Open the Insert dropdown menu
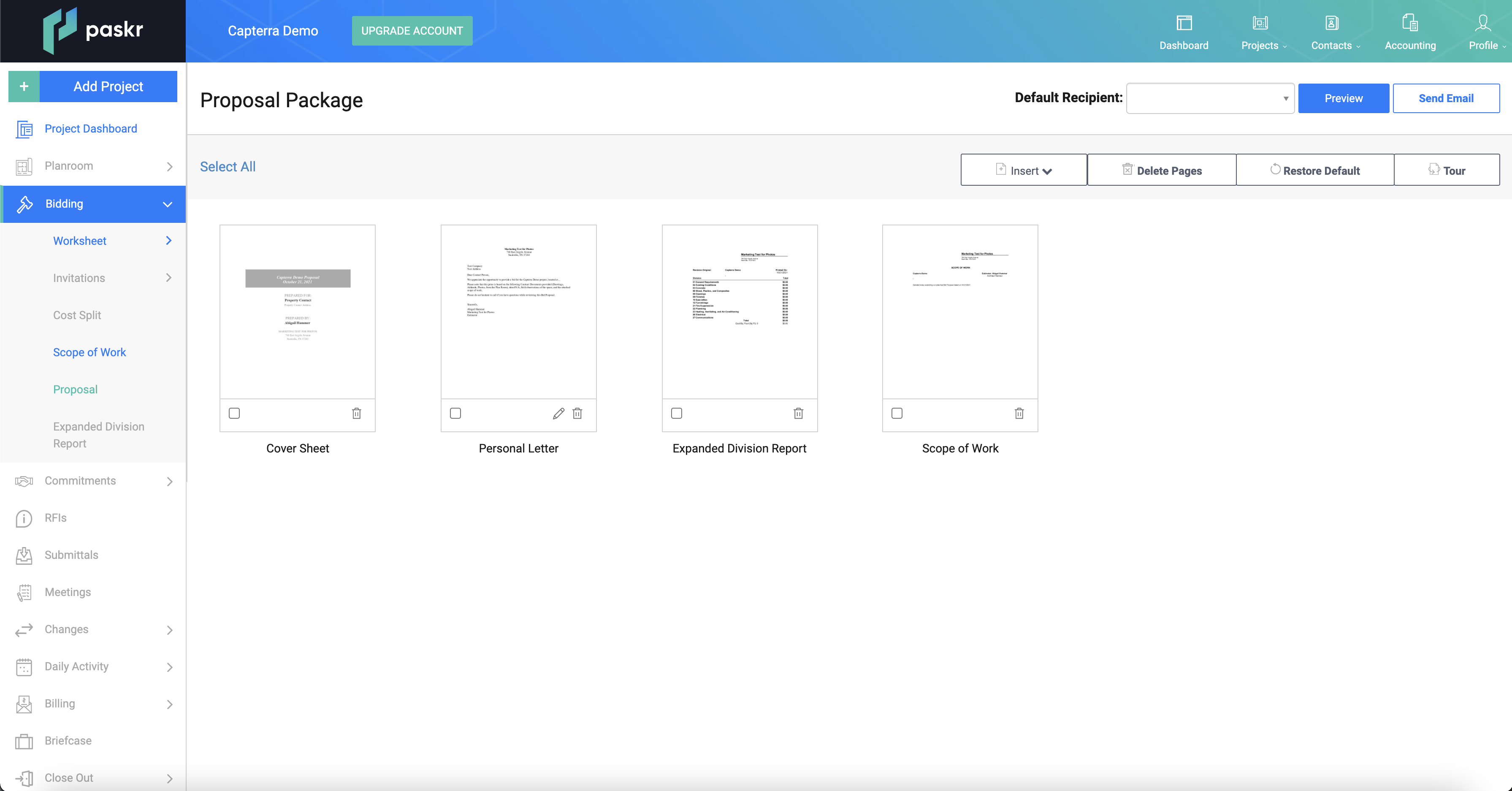This screenshot has width=1512, height=791. (1024, 170)
